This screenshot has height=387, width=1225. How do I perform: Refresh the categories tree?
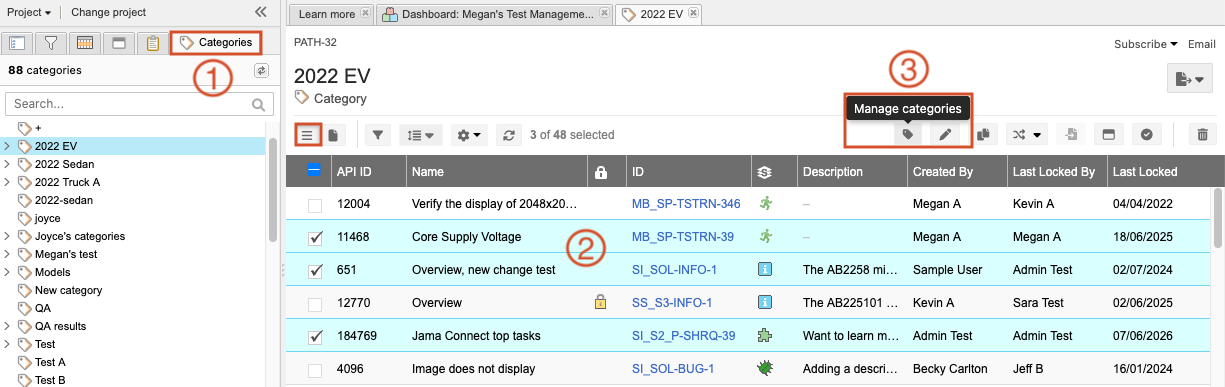coord(262,71)
